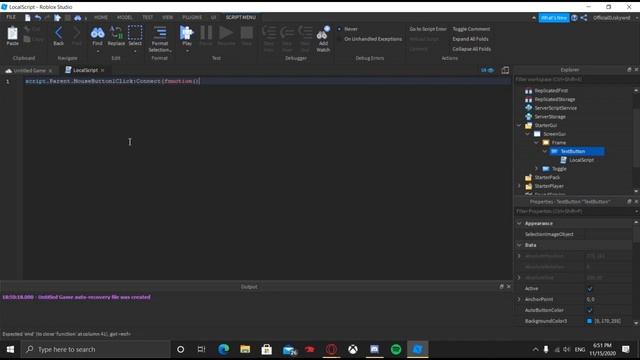Click Expand All Folds
This screenshot has width=640, height=360.
[470, 39]
